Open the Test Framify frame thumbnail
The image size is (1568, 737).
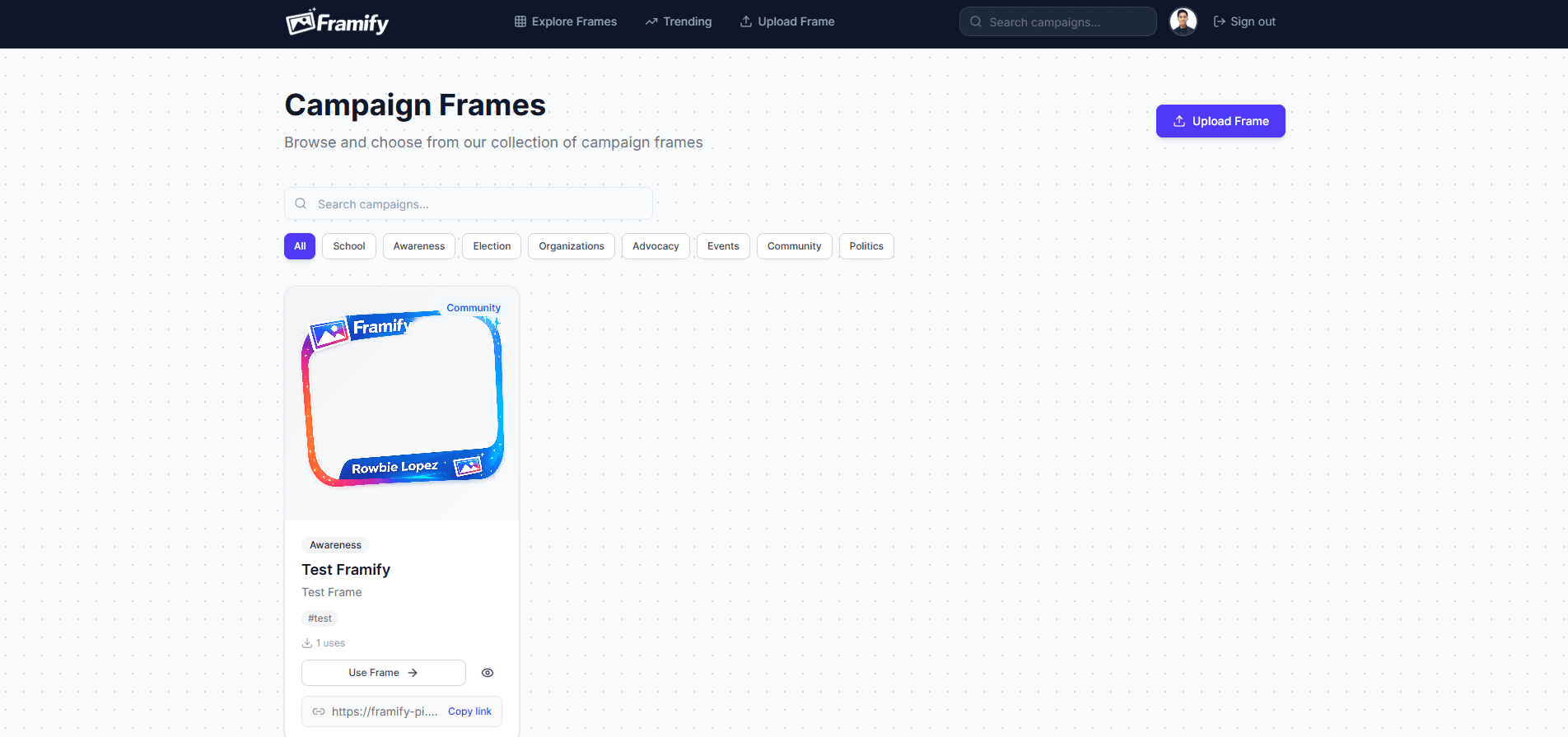402,403
